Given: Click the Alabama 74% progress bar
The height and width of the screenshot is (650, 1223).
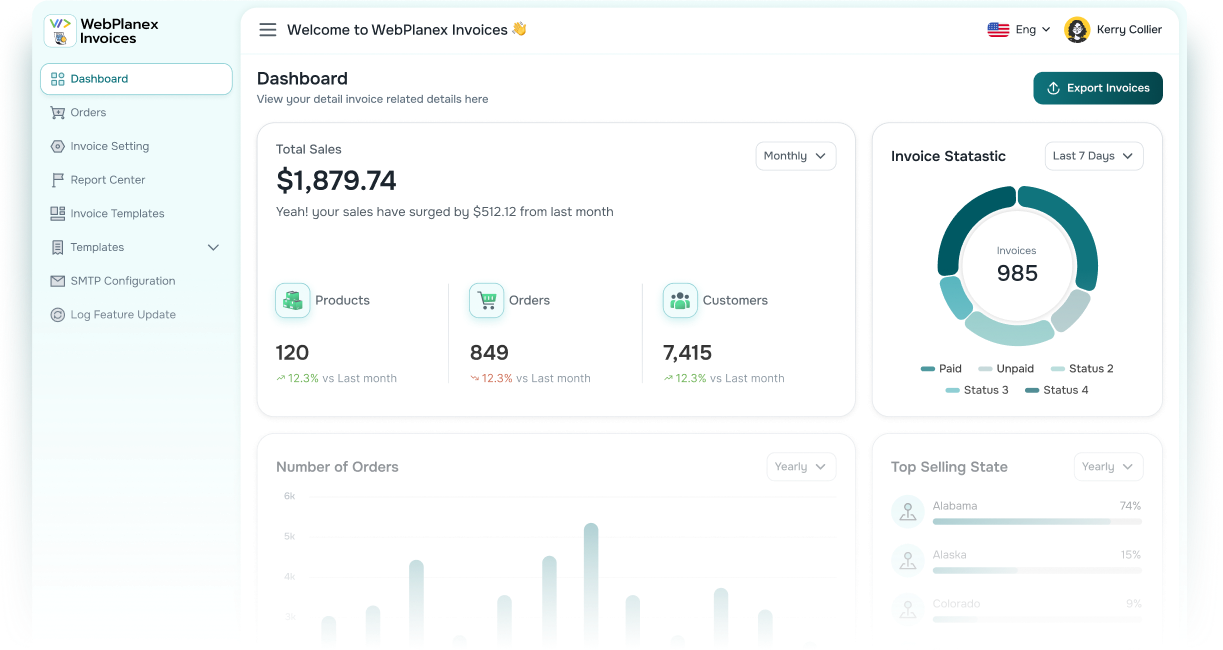Looking at the screenshot, I should 1037,521.
